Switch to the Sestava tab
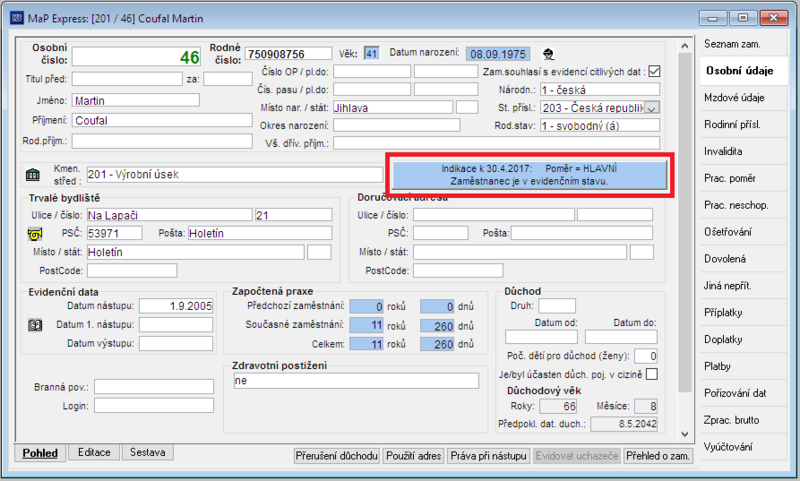Viewport: 800px width, 481px height. pos(147,452)
